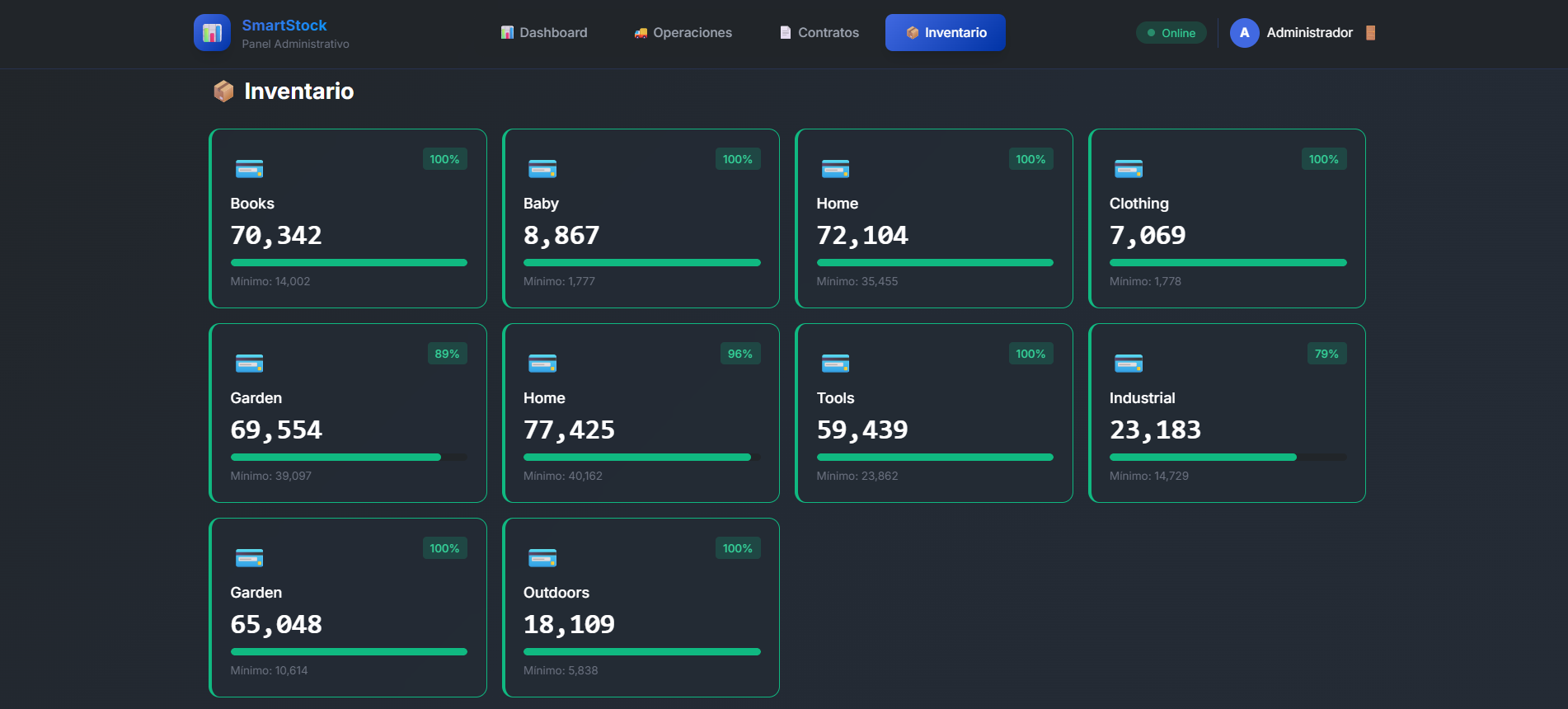Click the Home stock value 72,104
Image resolution: width=1568 pixels, height=709 pixels.
click(x=862, y=236)
